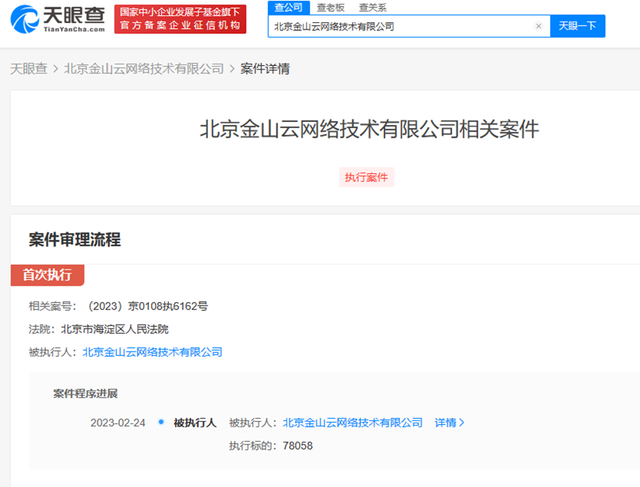The height and width of the screenshot is (487, 640).
Task: Click the 案件详情 breadcrumb item
Action: (265, 69)
